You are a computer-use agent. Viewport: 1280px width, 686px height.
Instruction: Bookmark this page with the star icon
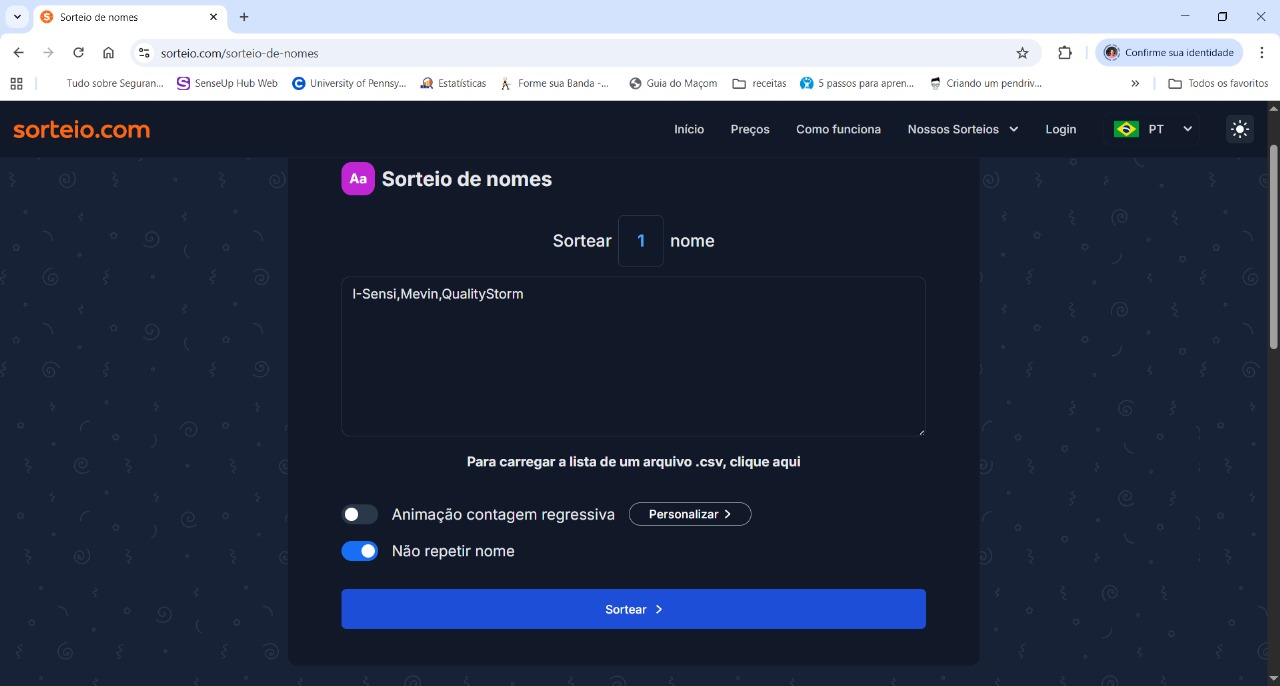[1022, 53]
